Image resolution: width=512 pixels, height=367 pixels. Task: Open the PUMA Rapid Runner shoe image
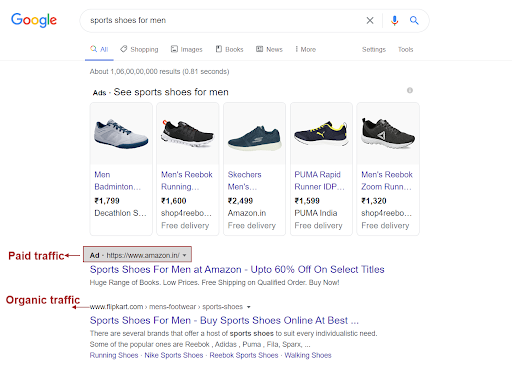pyautogui.click(x=321, y=134)
